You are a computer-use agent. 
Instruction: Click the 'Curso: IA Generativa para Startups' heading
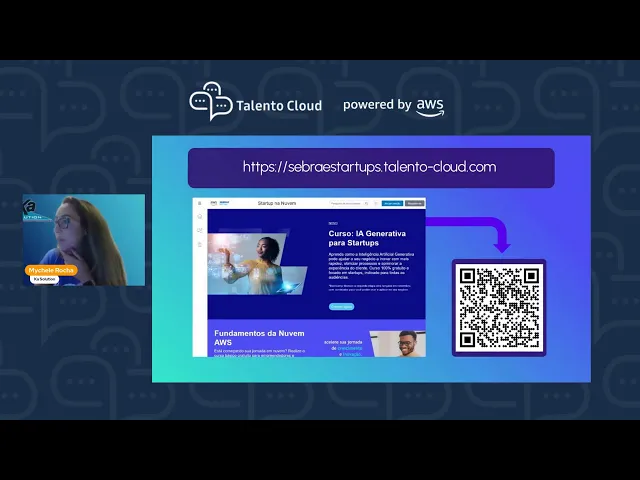367,238
